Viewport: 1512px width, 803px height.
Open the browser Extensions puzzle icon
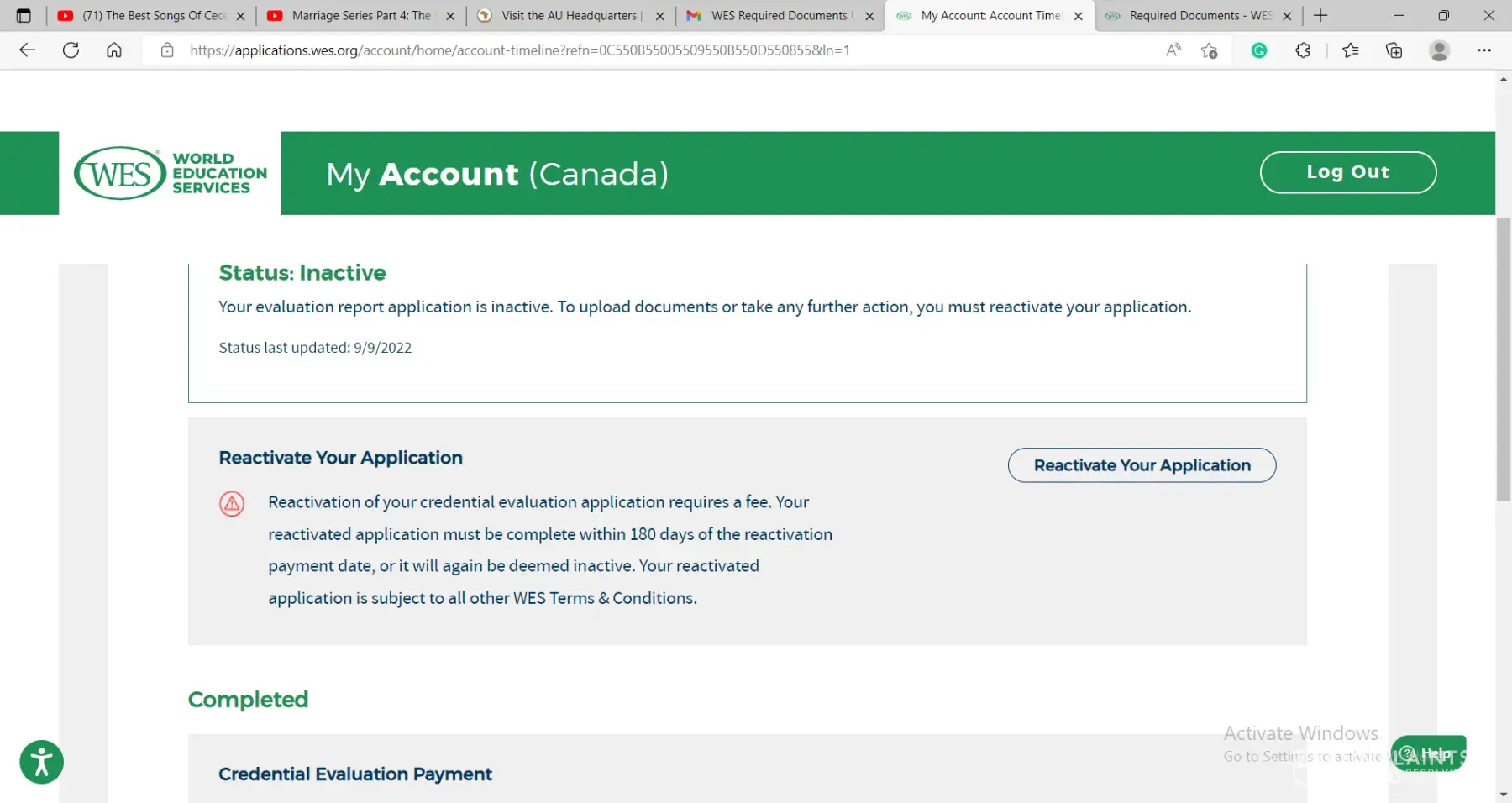pos(1303,50)
